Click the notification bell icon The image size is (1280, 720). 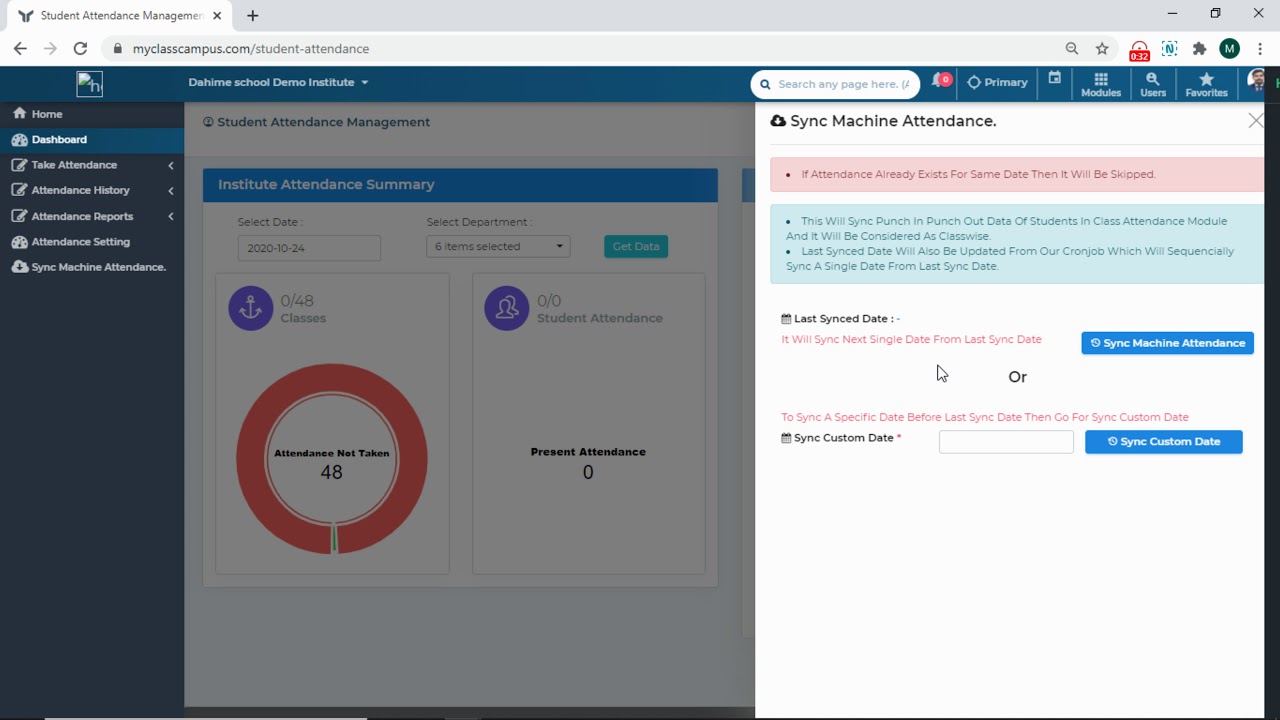(939, 81)
